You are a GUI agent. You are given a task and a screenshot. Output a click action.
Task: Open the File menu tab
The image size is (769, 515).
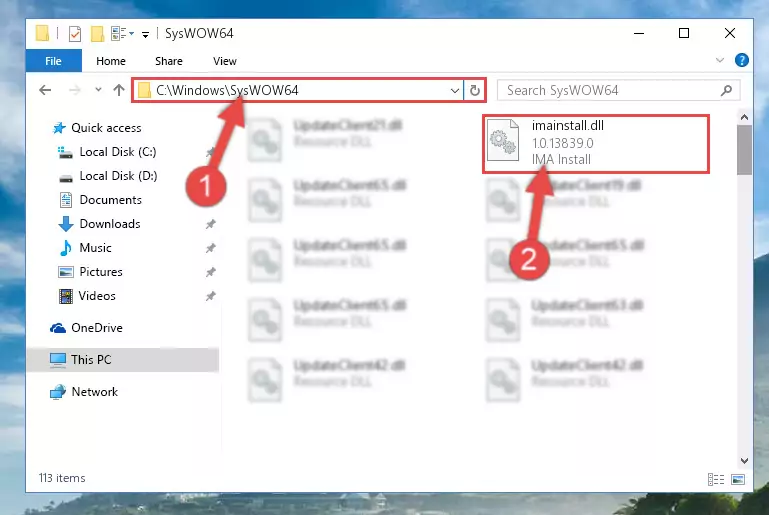click(53, 61)
